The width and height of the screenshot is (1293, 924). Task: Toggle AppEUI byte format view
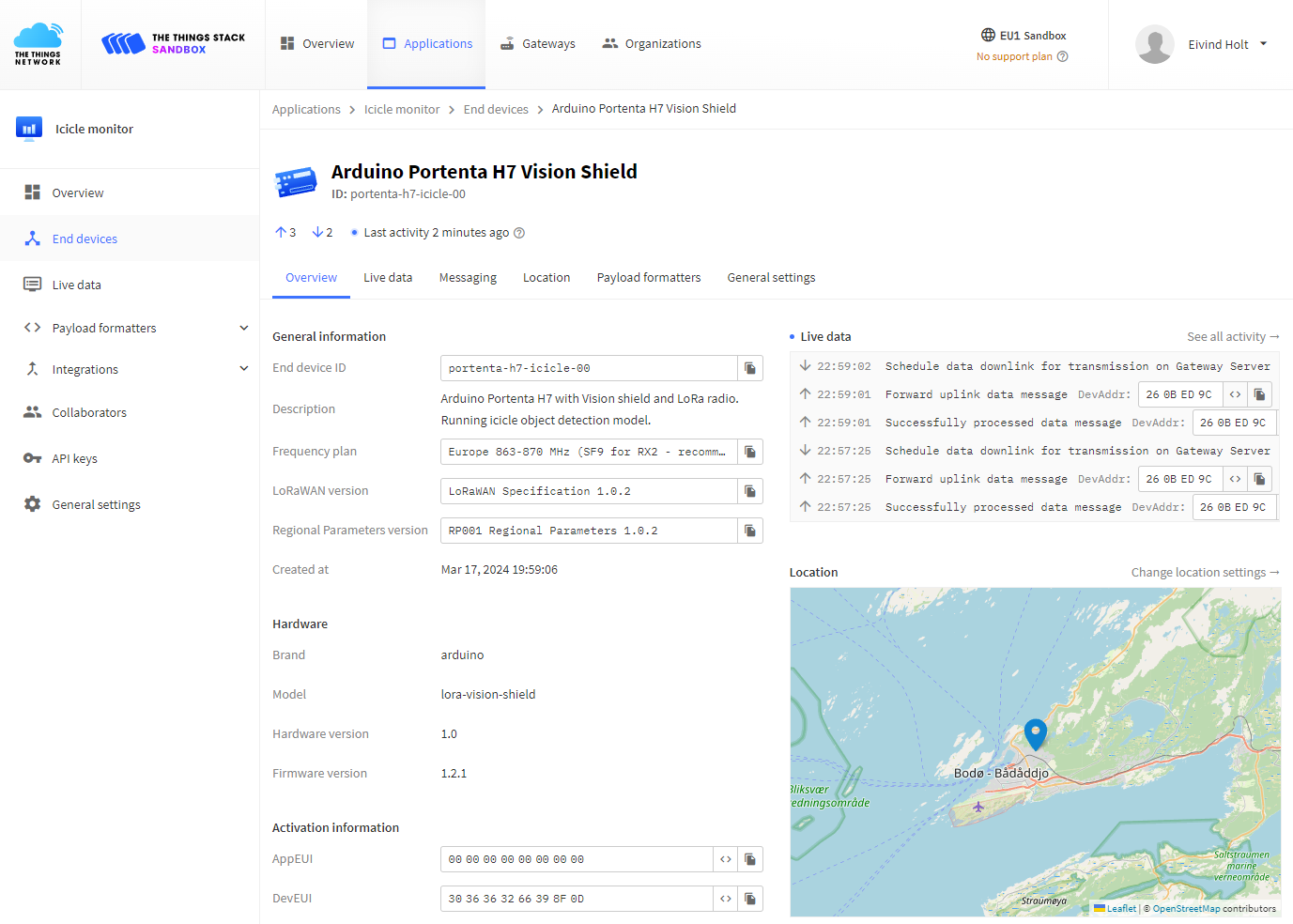725,859
